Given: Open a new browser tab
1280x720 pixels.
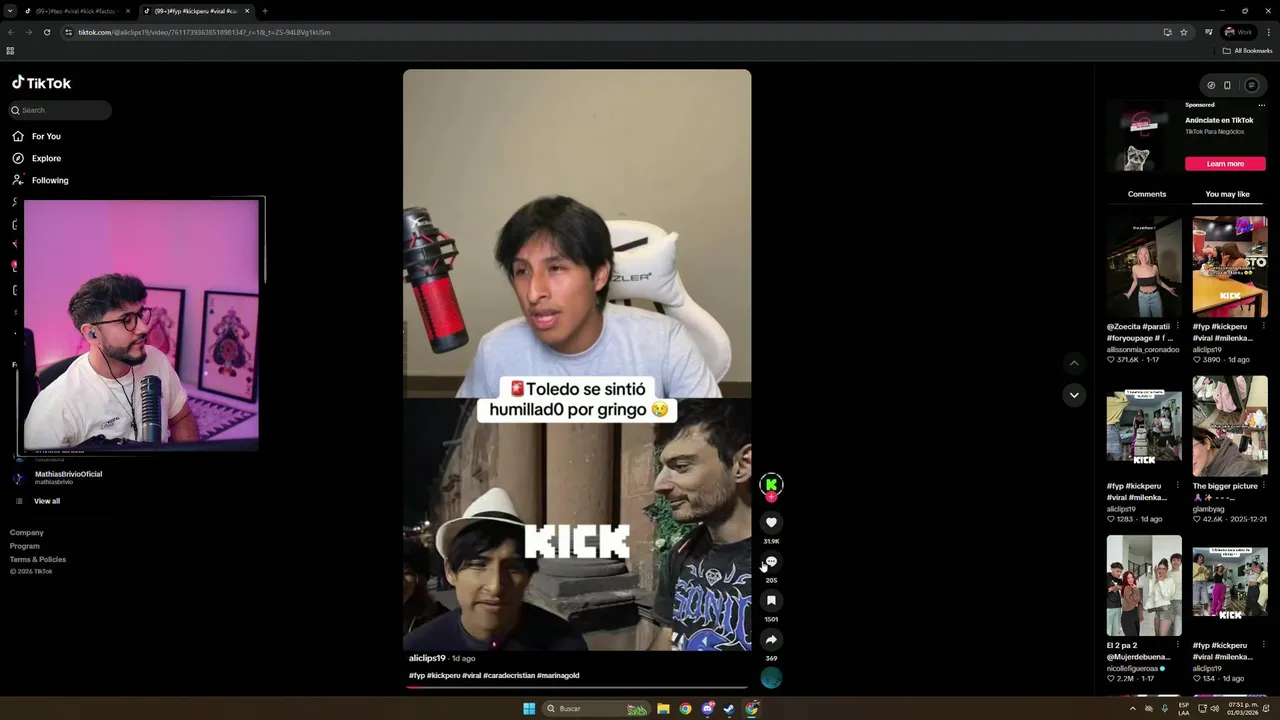Looking at the screenshot, I should (x=264, y=11).
